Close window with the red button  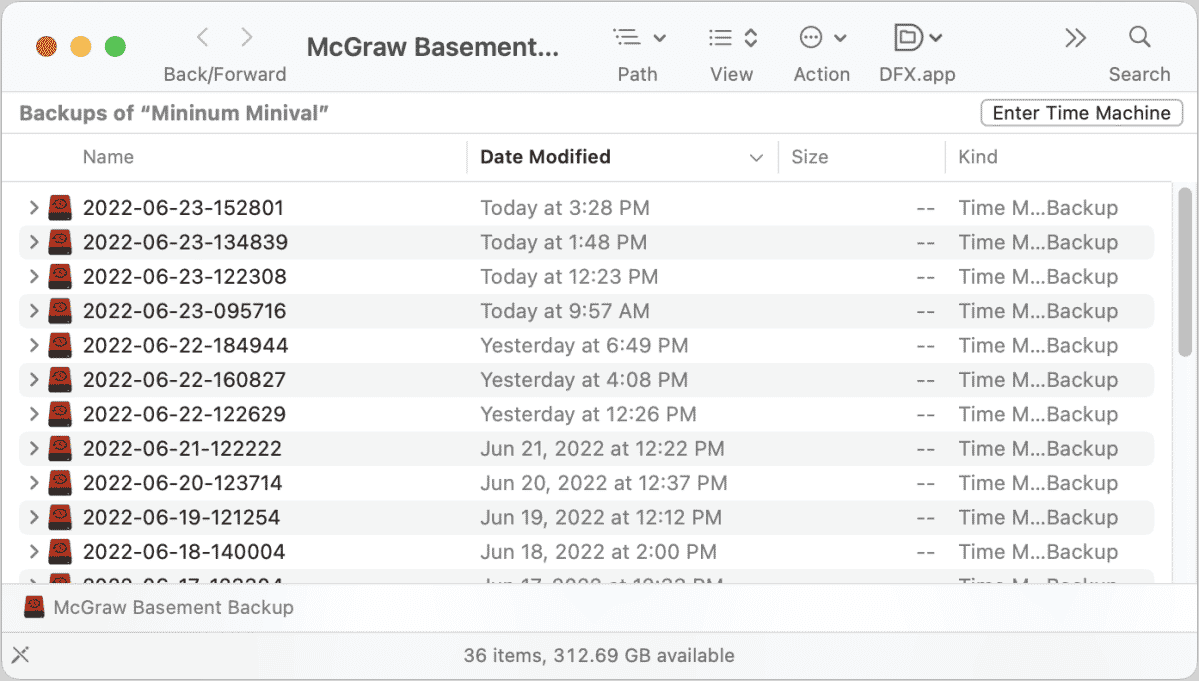tap(47, 47)
